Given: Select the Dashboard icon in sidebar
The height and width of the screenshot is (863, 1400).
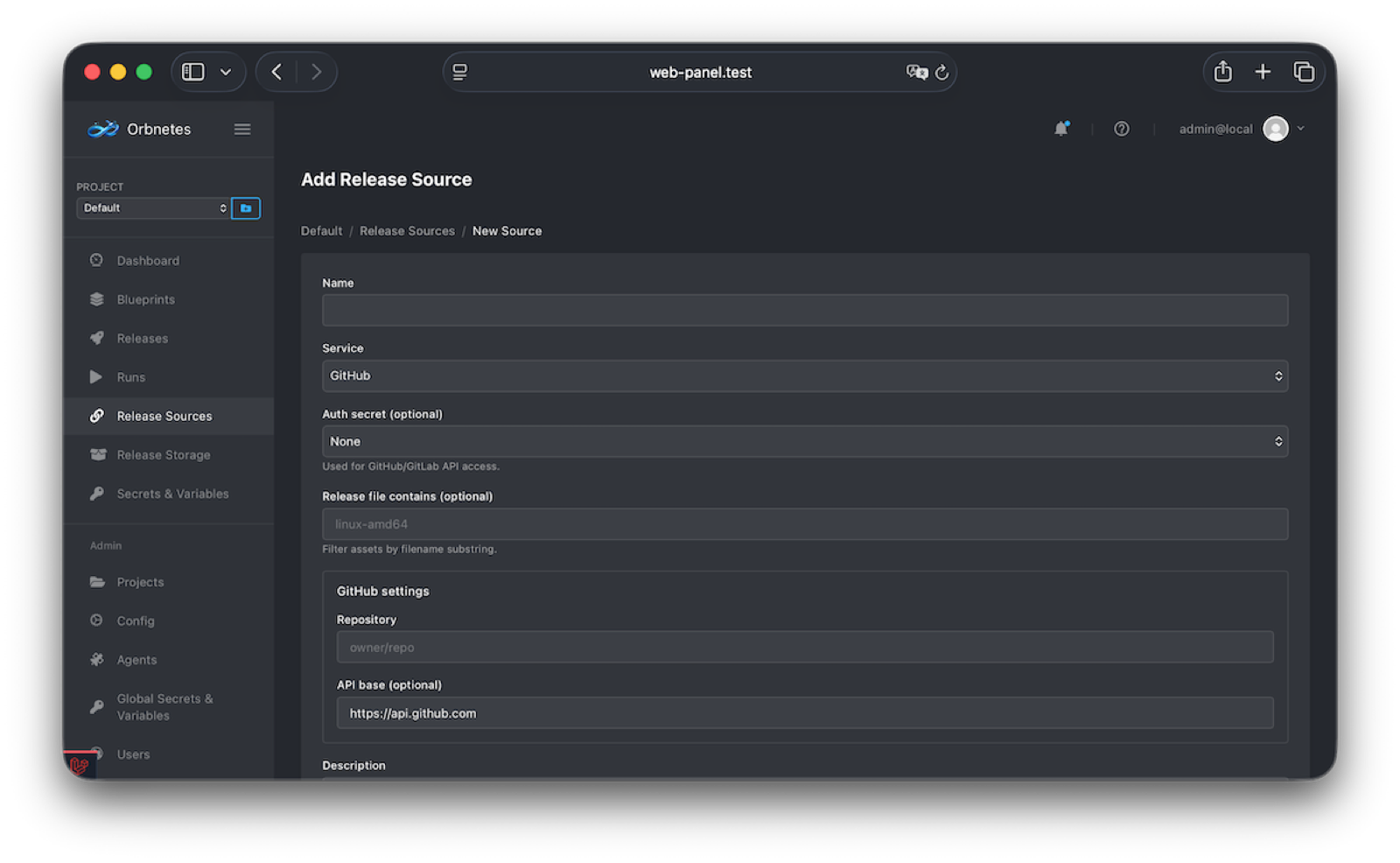Looking at the screenshot, I should 96,260.
